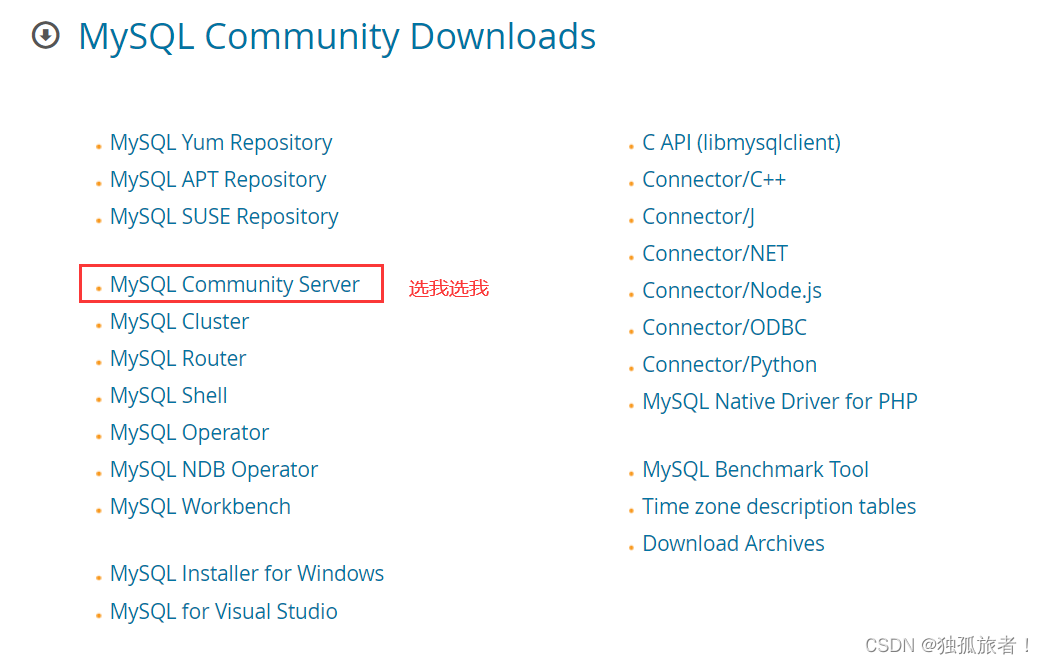Open the MySQL Community Downloads heading
This screenshot has width=1044, height=664.
point(337,37)
